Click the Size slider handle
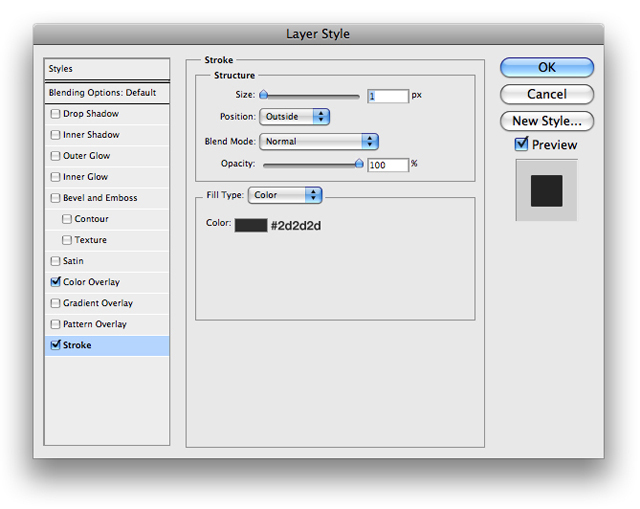 264,95
